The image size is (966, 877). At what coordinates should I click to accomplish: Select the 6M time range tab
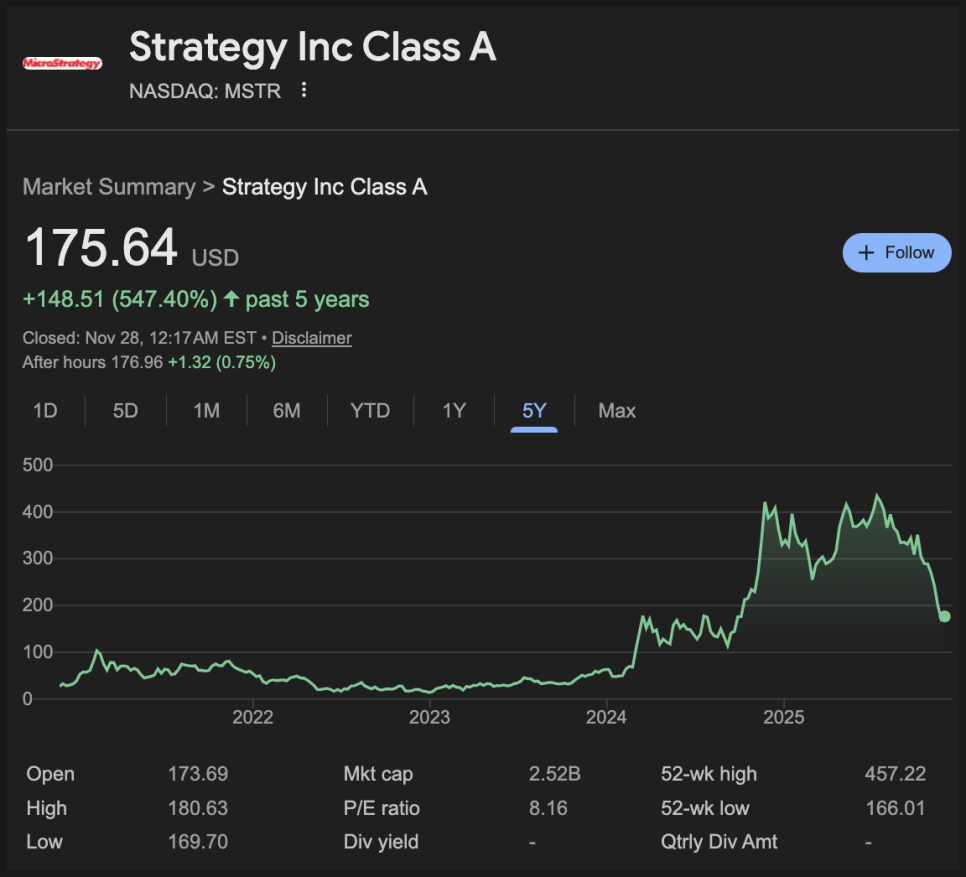[286, 411]
